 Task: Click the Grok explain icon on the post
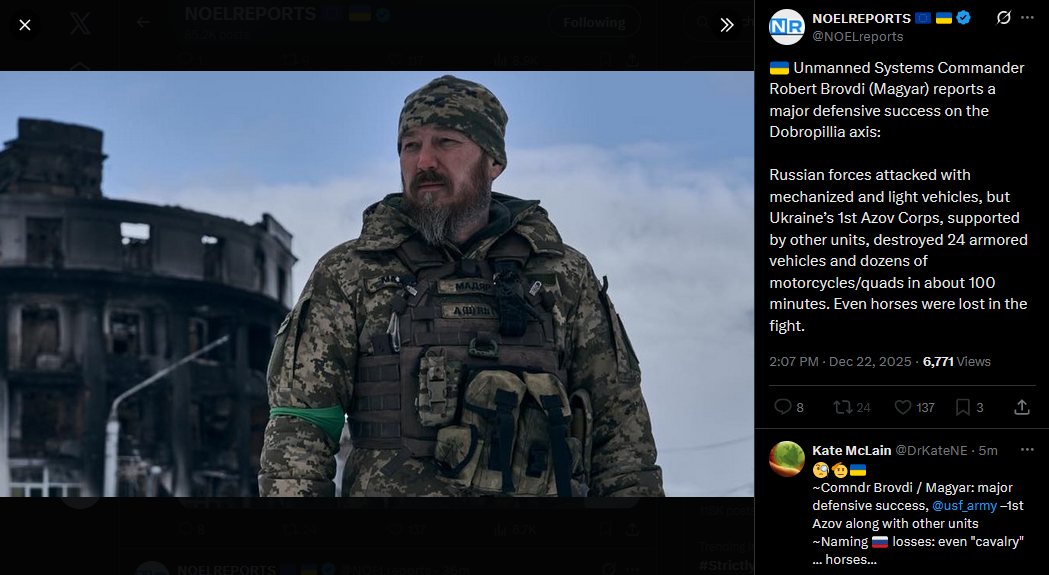click(x=1003, y=18)
